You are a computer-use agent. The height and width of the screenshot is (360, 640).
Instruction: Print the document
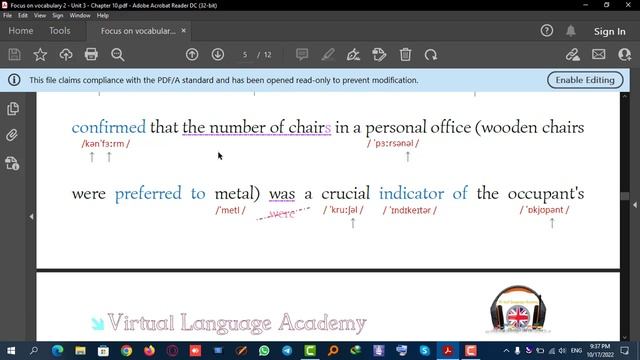tap(91, 55)
